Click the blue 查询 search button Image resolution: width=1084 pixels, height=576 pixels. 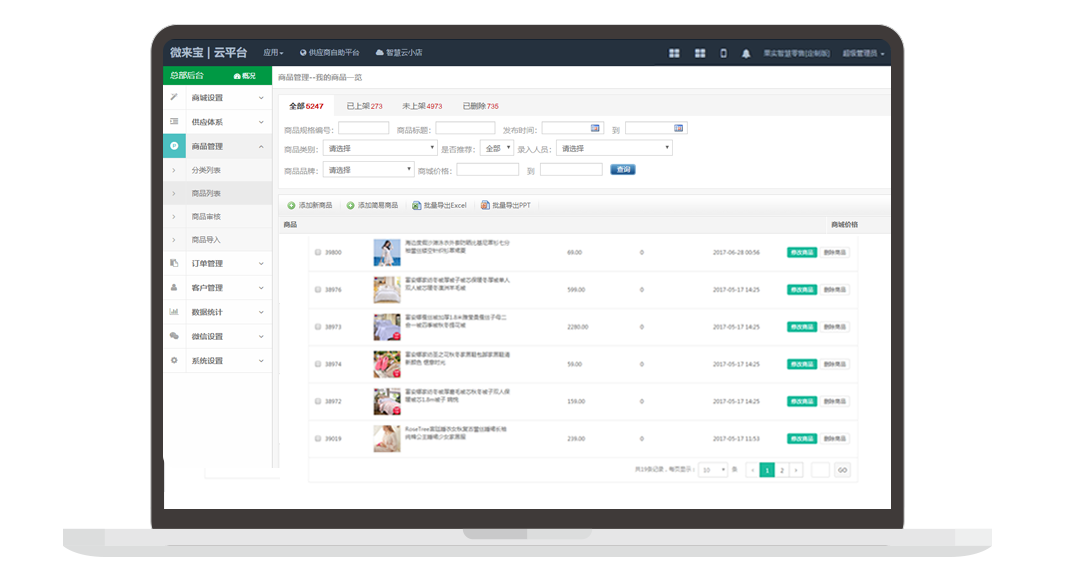click(x=623, y=170)
